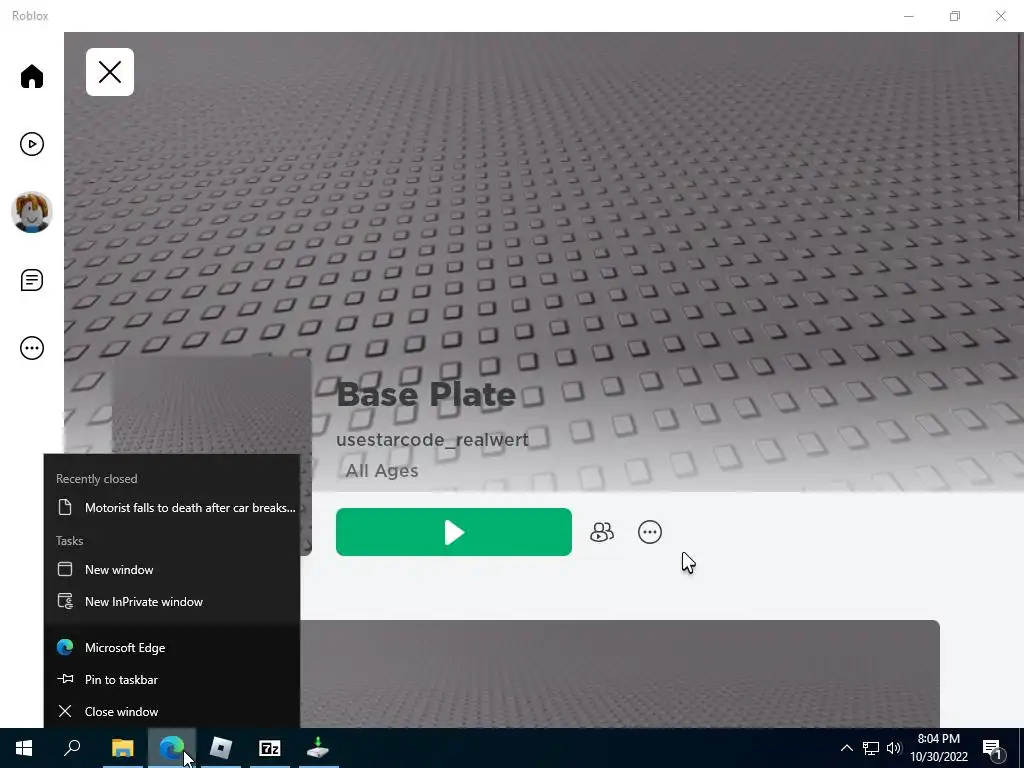Click the Roblox page vertical scrollbar

(x=1021, y=127)
